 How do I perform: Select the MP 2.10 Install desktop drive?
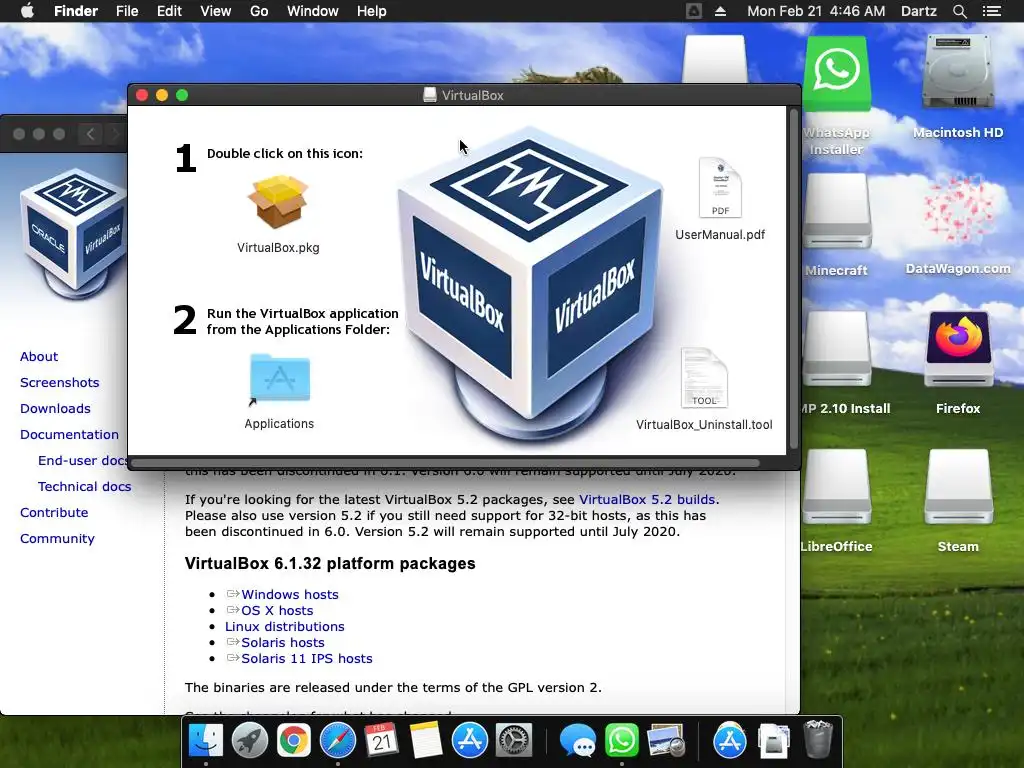tap(837, 349)
